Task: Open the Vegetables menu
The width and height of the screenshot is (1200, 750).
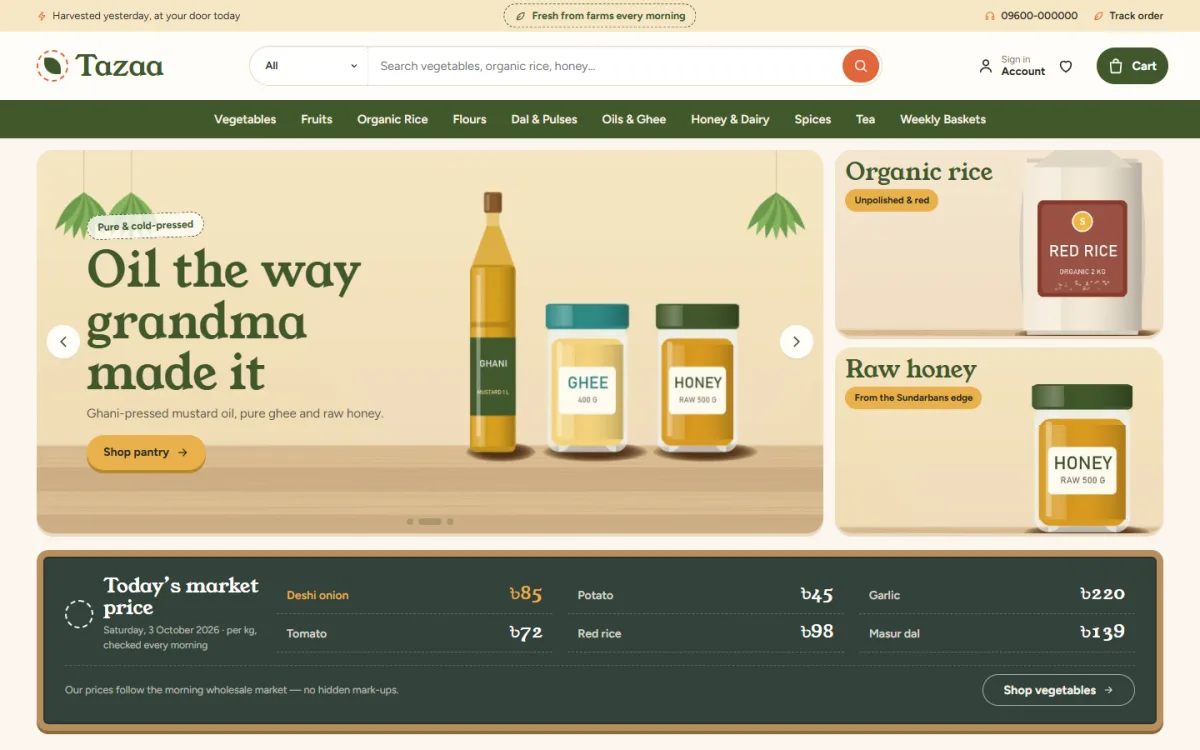Action: [x=245, y=119]
